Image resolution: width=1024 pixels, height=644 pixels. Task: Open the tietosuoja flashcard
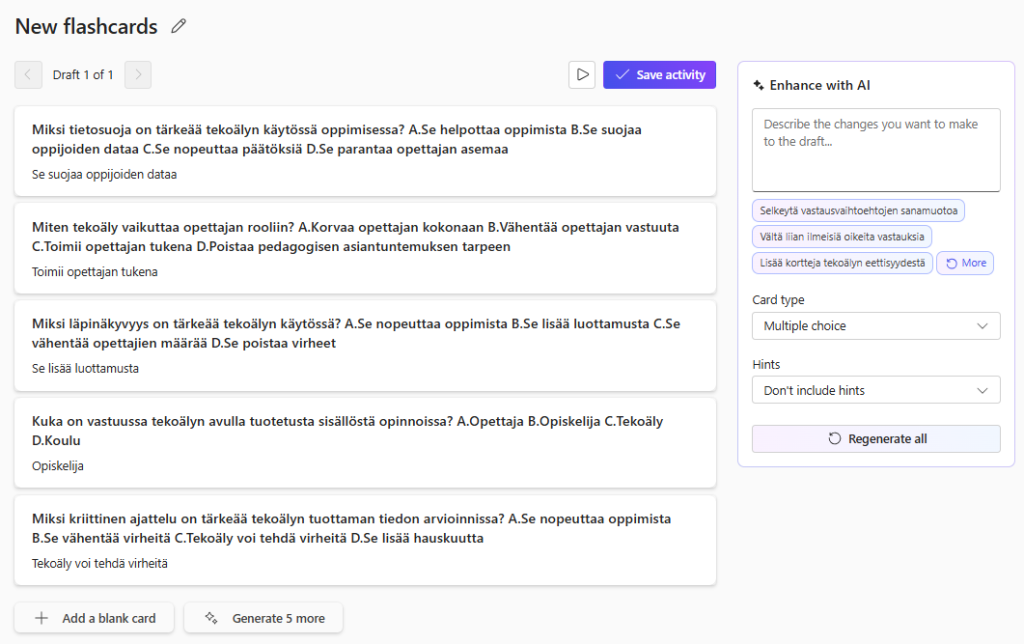(x=365, y=151)
